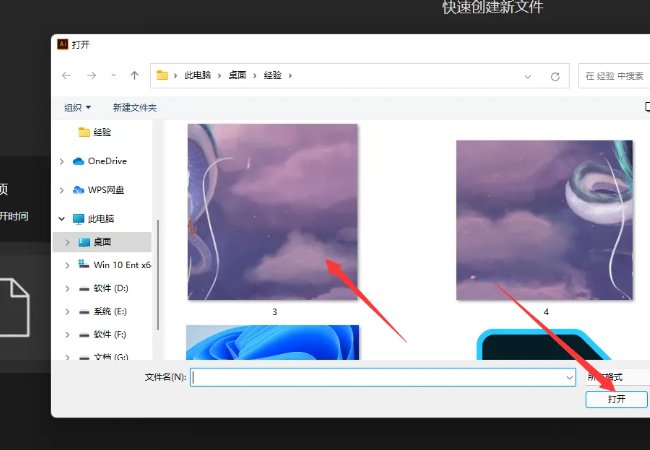Click new file page icon in Illustrator window
The image size is (650, 450).
15,308
